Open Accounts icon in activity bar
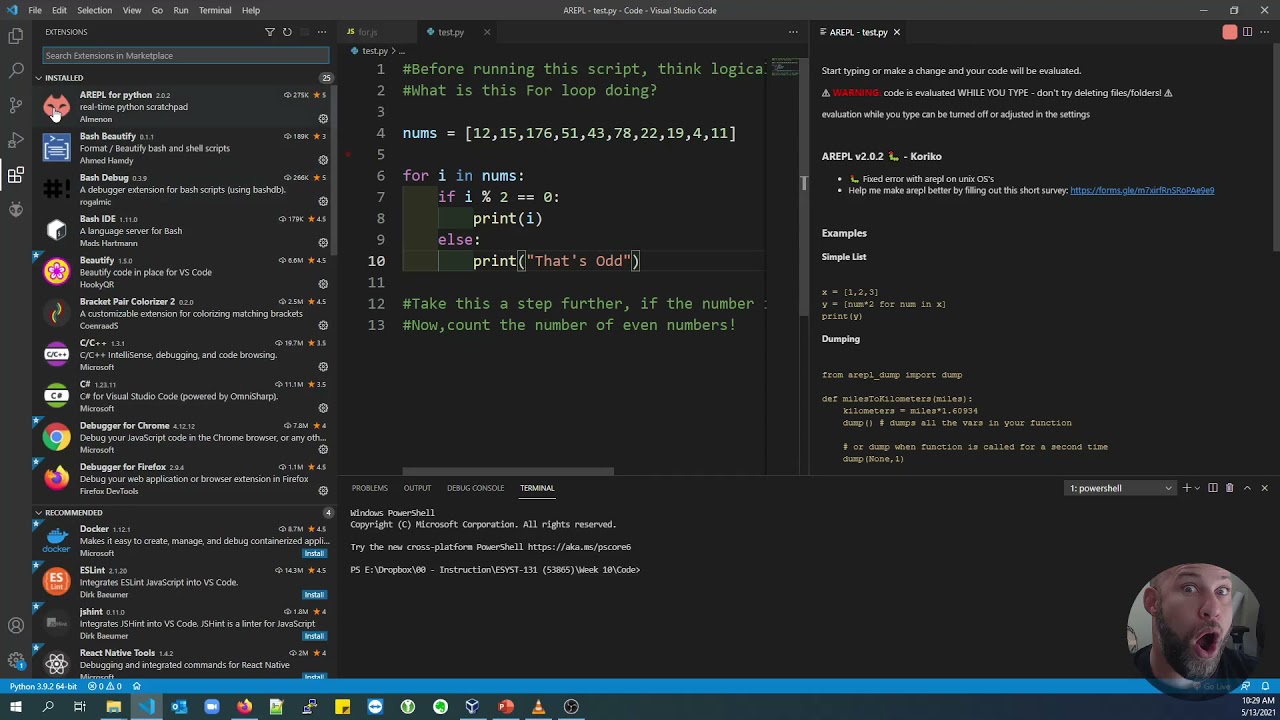Screen dimensions: 1280x720 point(16,626)
